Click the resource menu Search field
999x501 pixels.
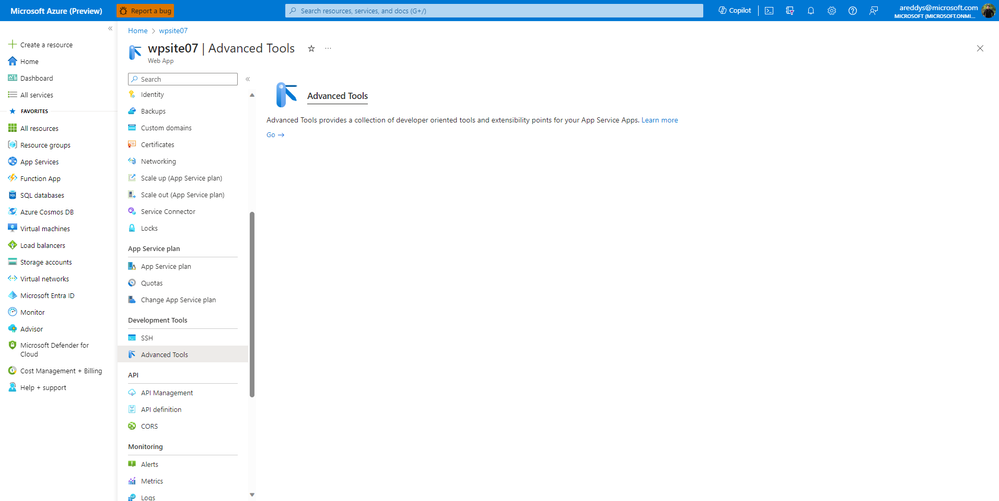pyautogui.click(x=183, y=79)
